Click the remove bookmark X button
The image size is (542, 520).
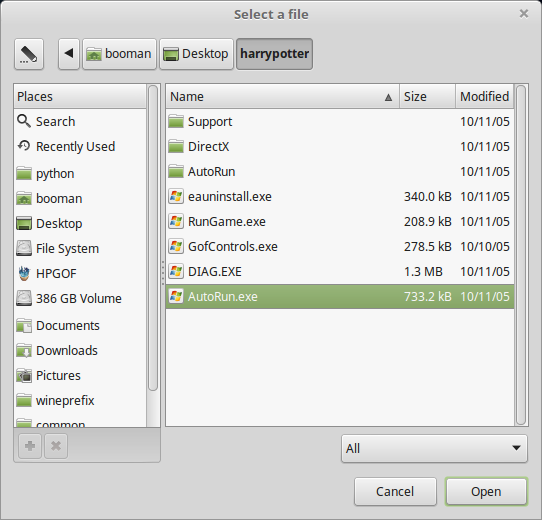click(56, 446)
